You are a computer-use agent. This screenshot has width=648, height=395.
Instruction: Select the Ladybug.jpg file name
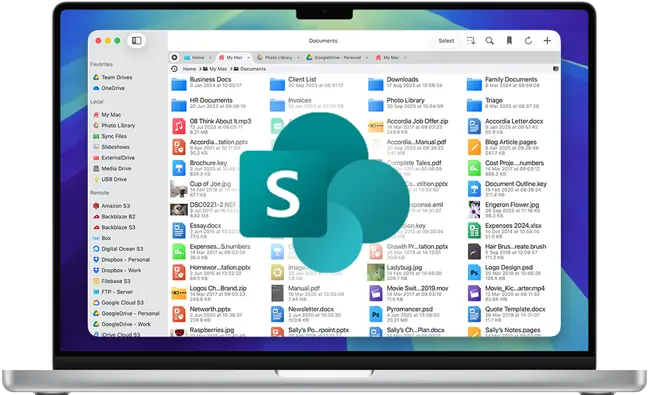[x=404, y=267]
